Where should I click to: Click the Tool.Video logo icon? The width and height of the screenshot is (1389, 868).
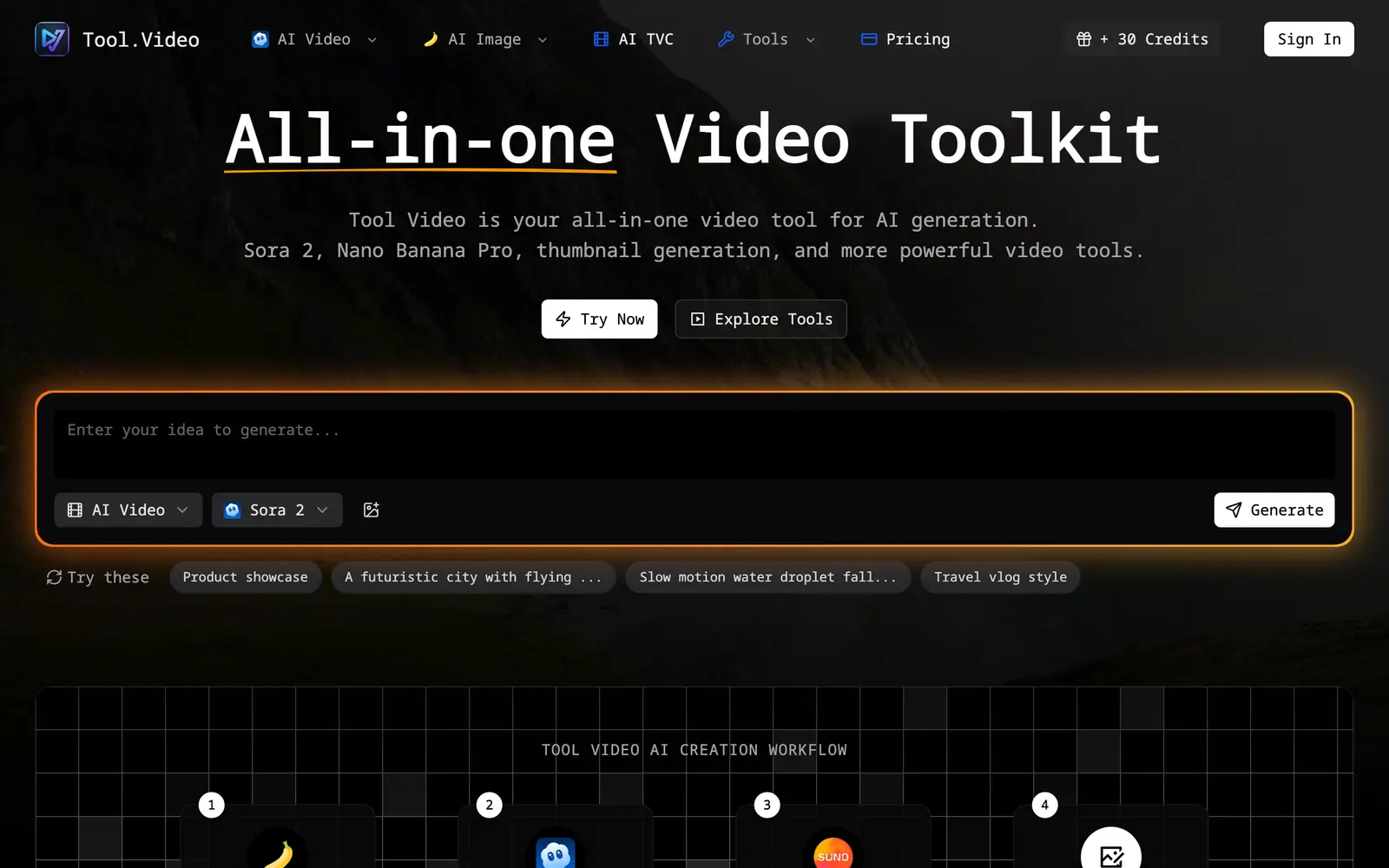pos(52,39)
